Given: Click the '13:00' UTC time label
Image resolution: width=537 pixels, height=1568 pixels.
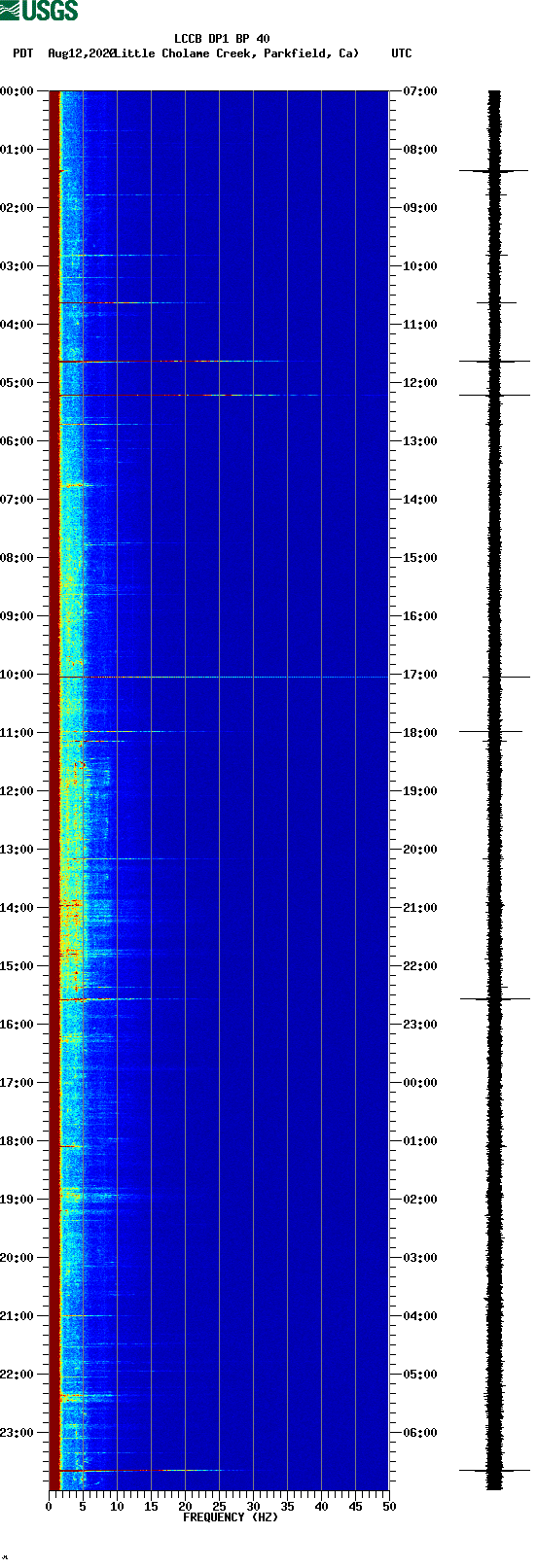Looking at the screenshot, I should coord(420,441).
